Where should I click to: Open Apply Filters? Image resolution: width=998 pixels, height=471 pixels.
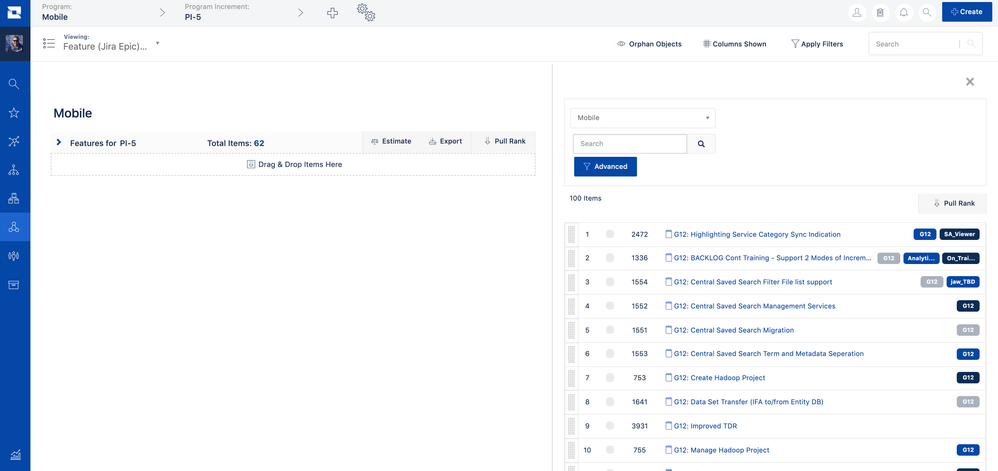pos(817,44)
